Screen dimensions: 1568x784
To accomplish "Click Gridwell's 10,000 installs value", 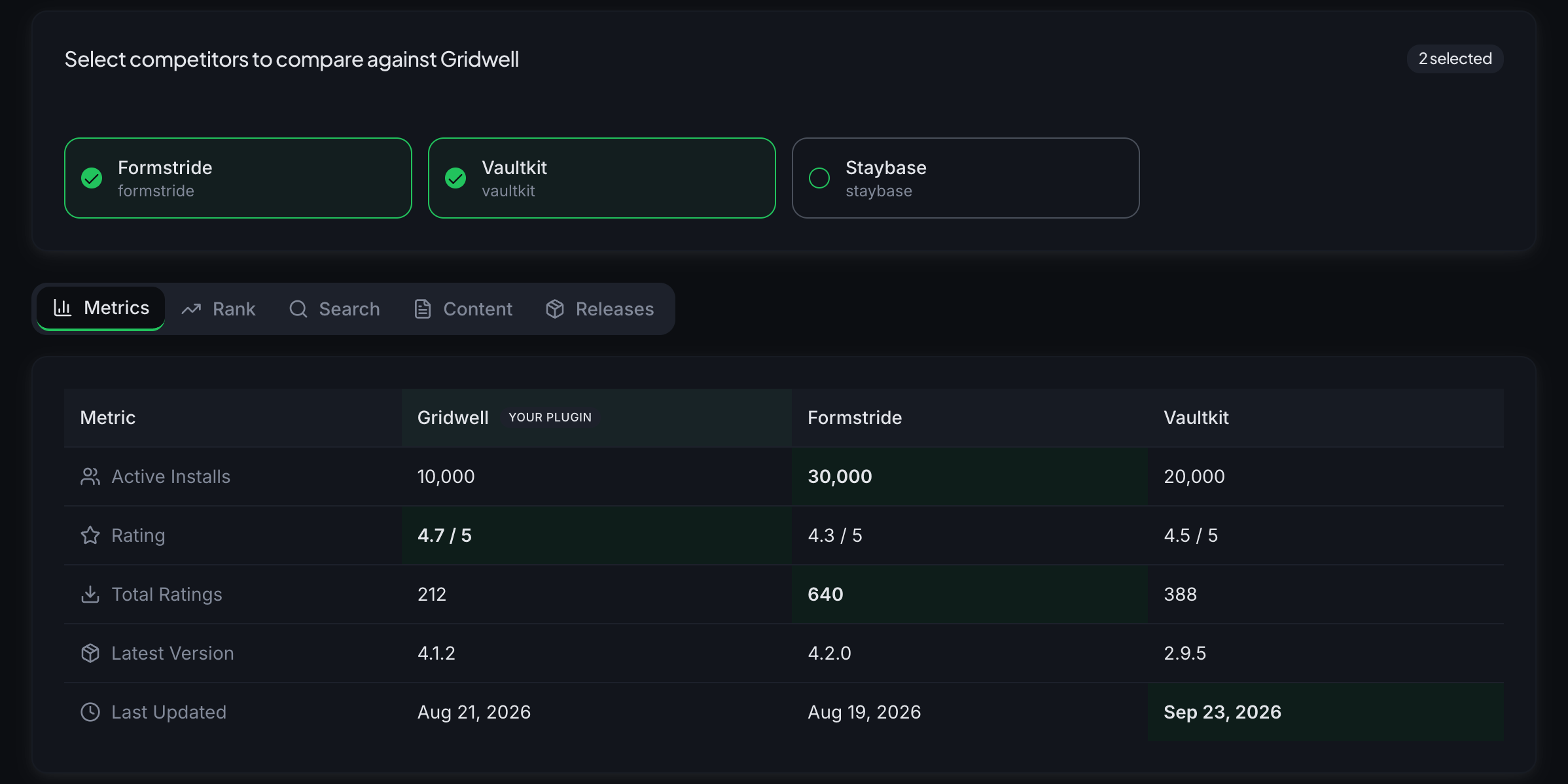I will tap(446, 476).
